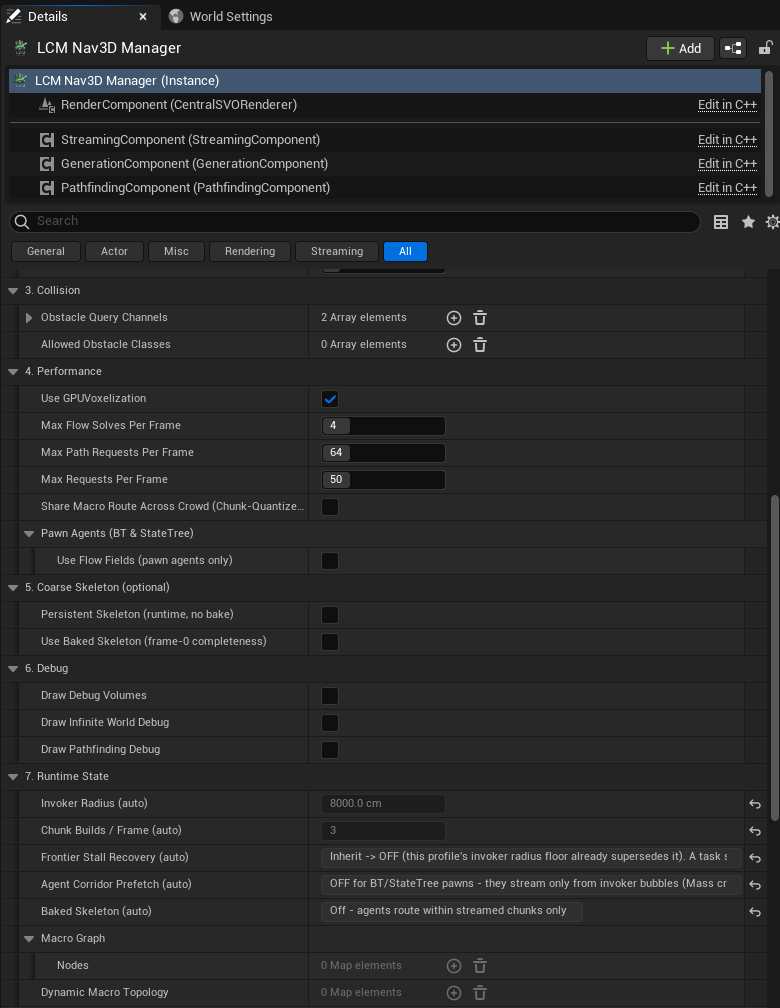Toggle the favorites star filter
The height and width of the screenshot is (1008, 780).
click(x=748, y=222)
